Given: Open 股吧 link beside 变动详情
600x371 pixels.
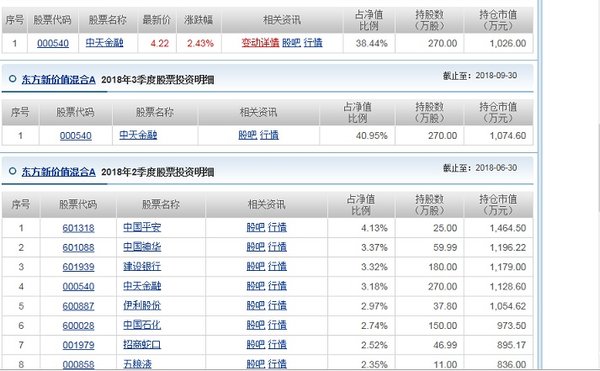Looking at the screenshot, I should (291, 43).
